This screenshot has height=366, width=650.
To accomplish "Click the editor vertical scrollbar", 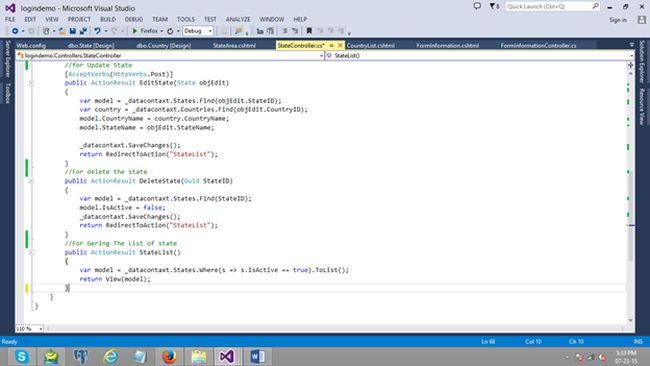I will (x=631, y=196).
